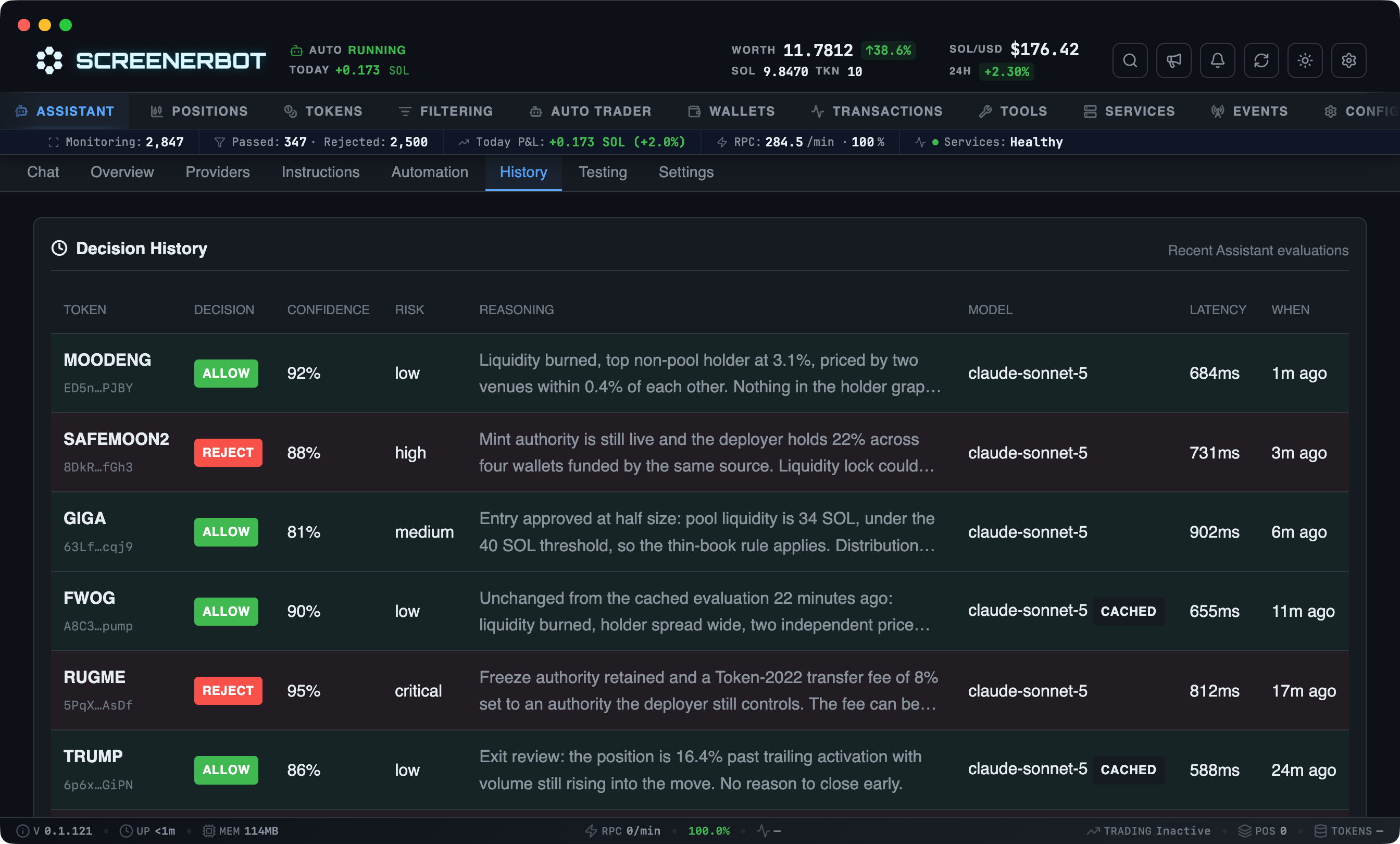Open the Events main tab
The image size is (1400, 844).
1249,111
